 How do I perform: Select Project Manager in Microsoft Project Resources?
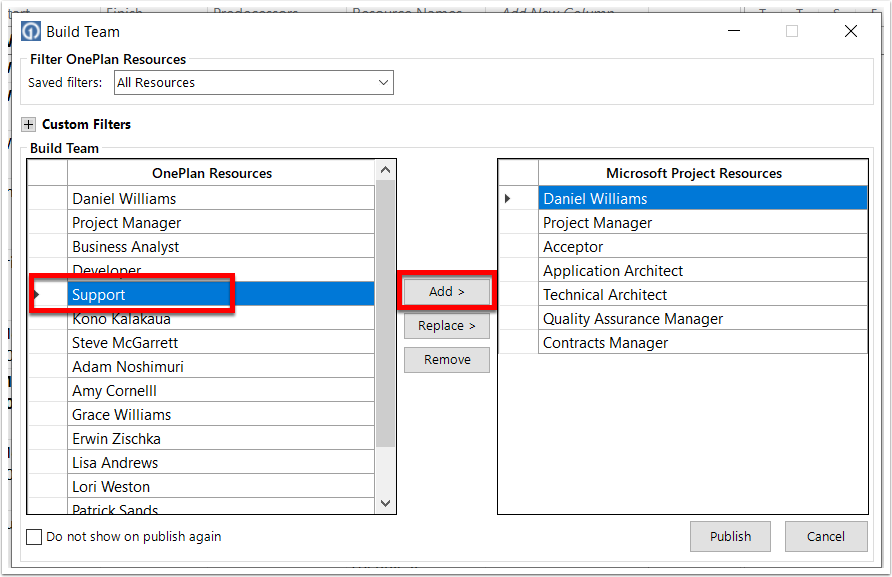click(x=703, y=222)
